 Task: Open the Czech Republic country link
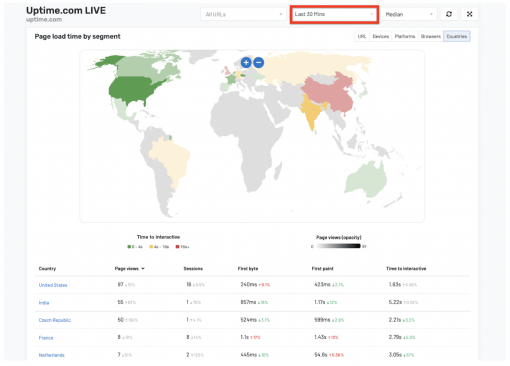coord(55,320)
